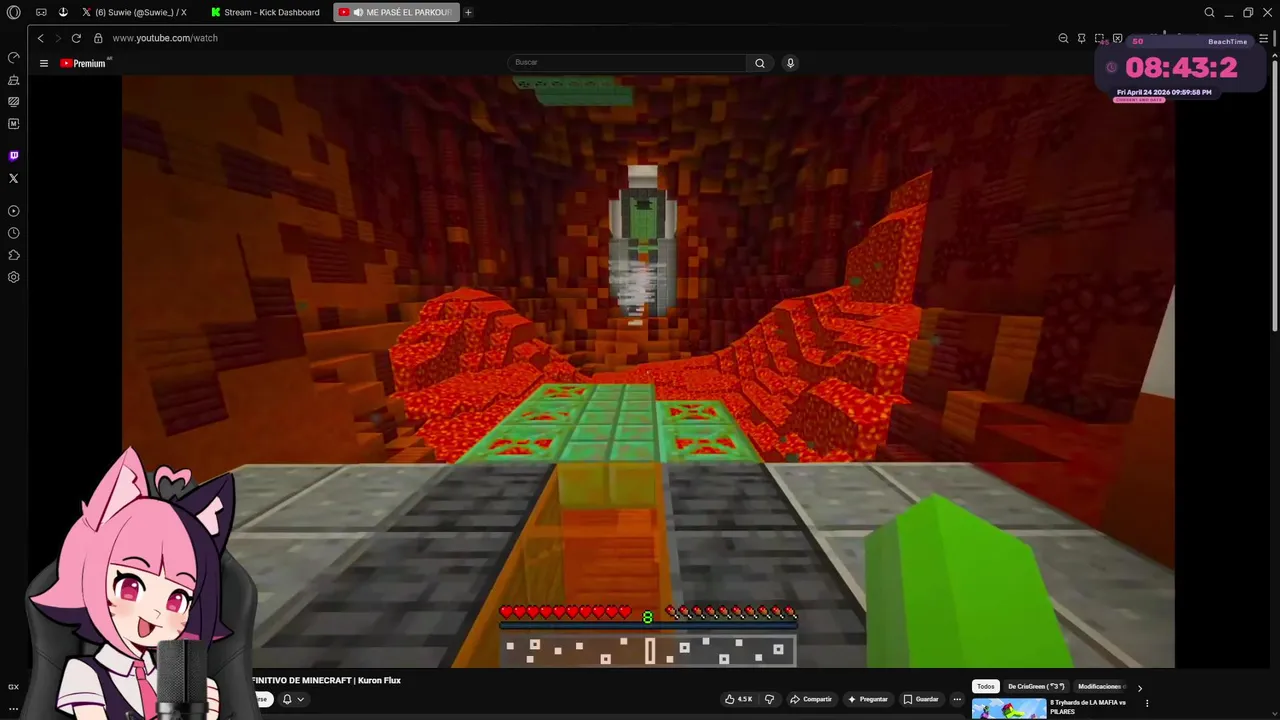Viewport: 1280px width, 720px height.
Task: Dislike the video with thumbs-down
Action: (x=769, y=699)
